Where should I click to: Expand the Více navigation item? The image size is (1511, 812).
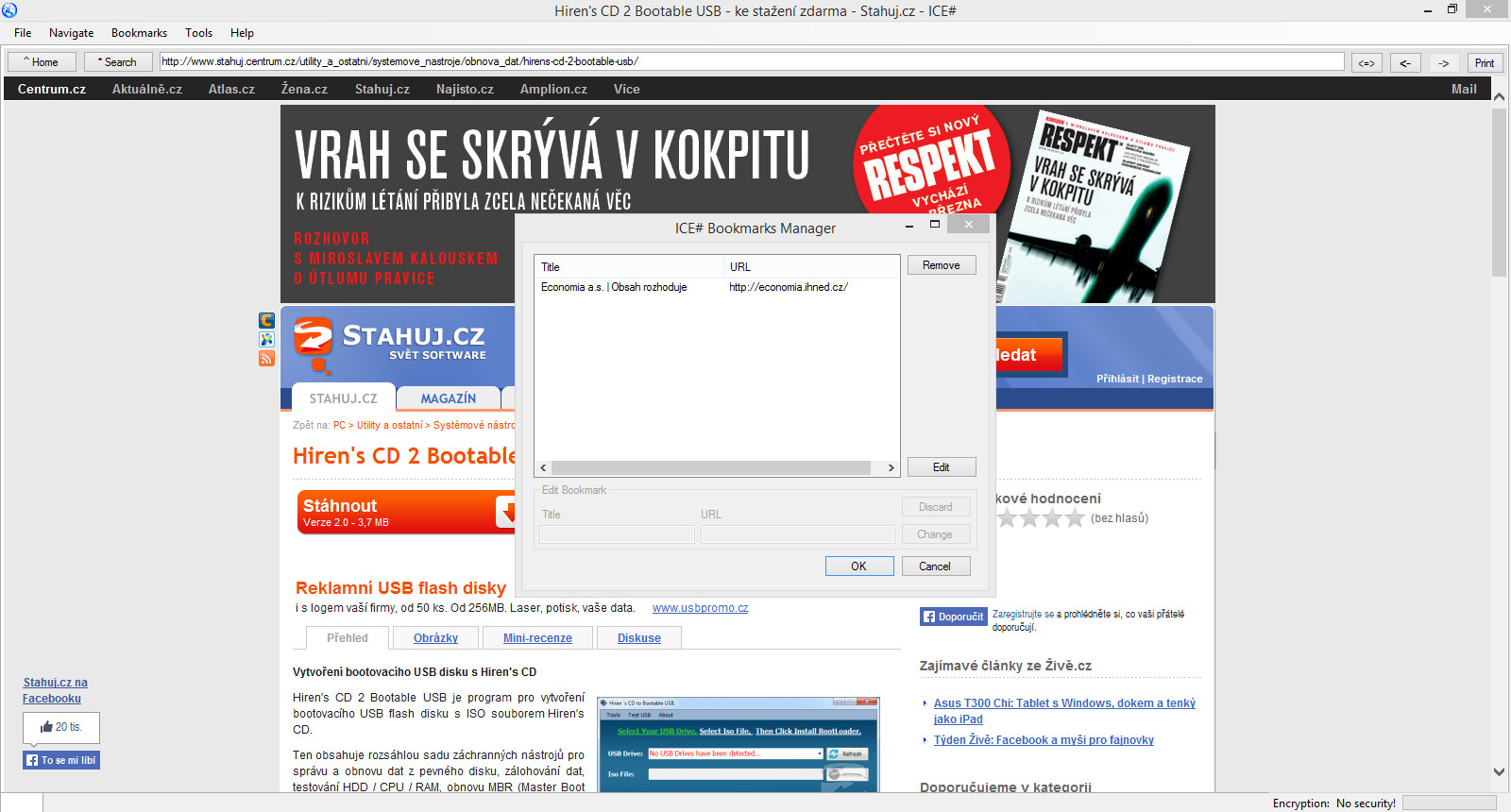(x=626, y=90)
